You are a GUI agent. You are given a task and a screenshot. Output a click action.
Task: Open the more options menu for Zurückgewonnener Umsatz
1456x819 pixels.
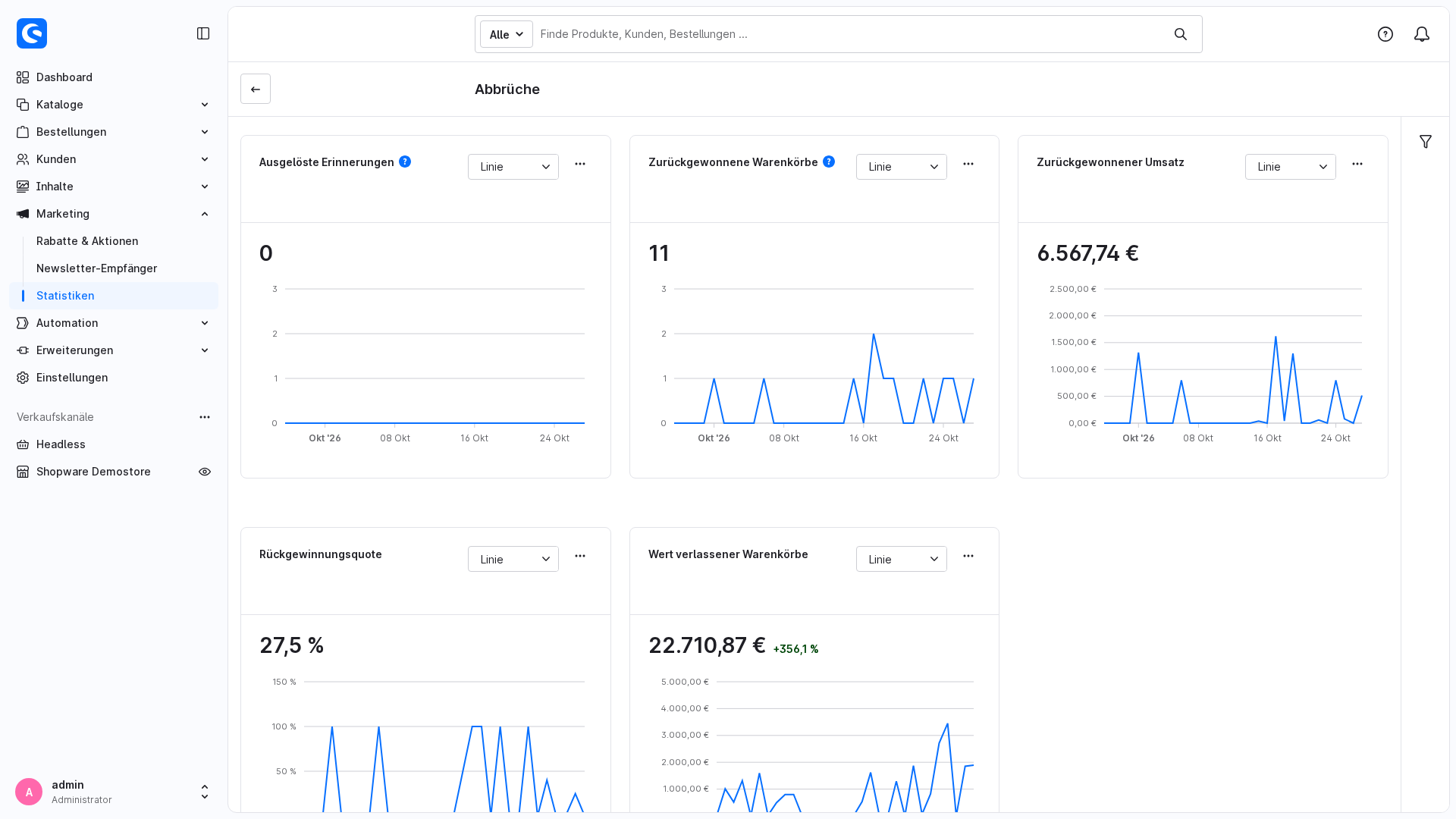click(x=1357, y=164)
